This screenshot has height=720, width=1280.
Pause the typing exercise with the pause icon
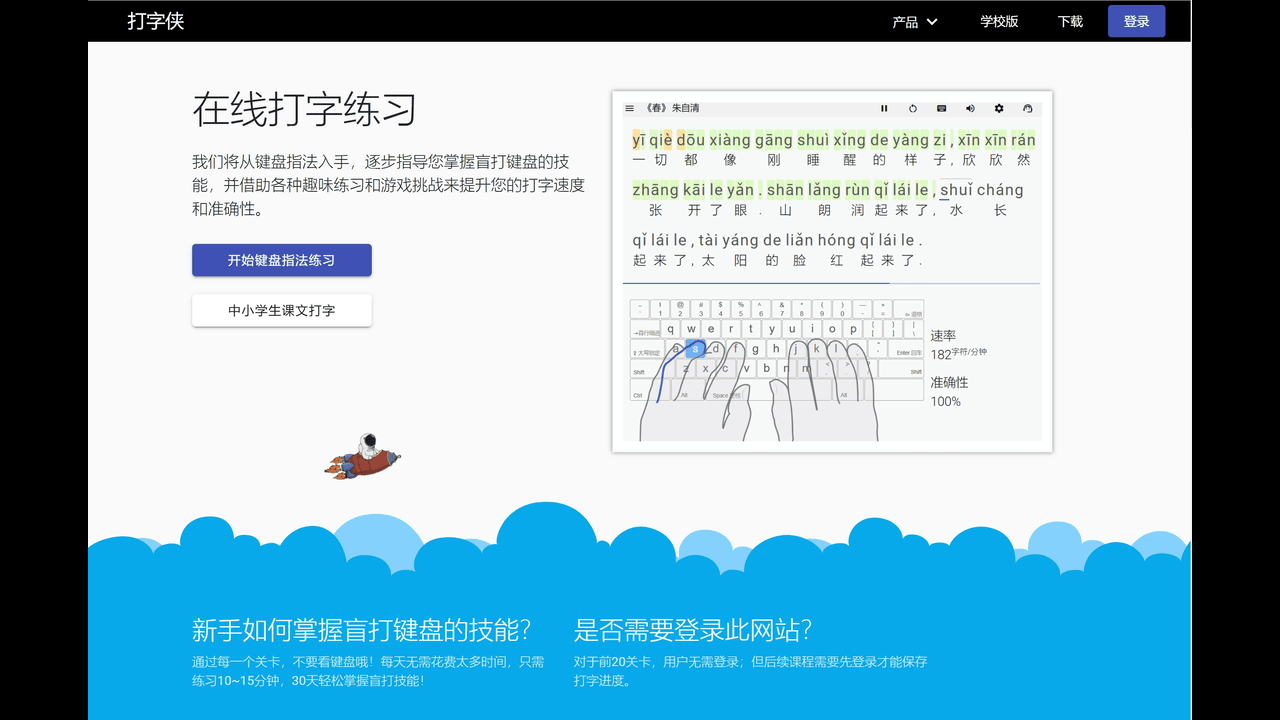tap(884, 108)
